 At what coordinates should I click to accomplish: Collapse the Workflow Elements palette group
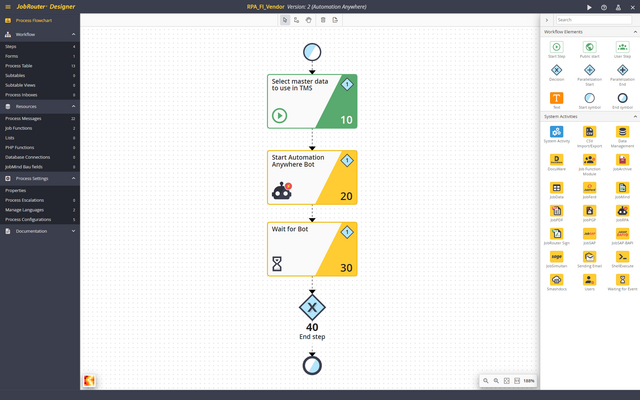[635, 32]
